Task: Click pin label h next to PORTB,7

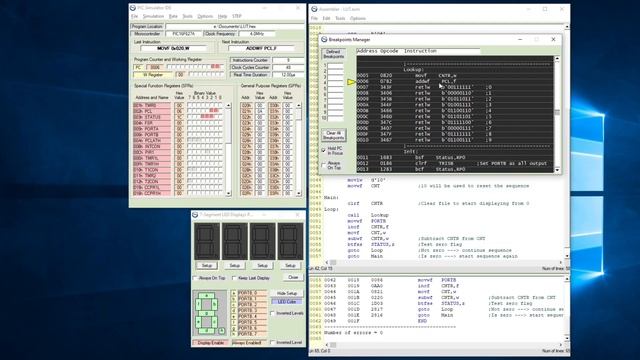Action: (x=233, y=334)
